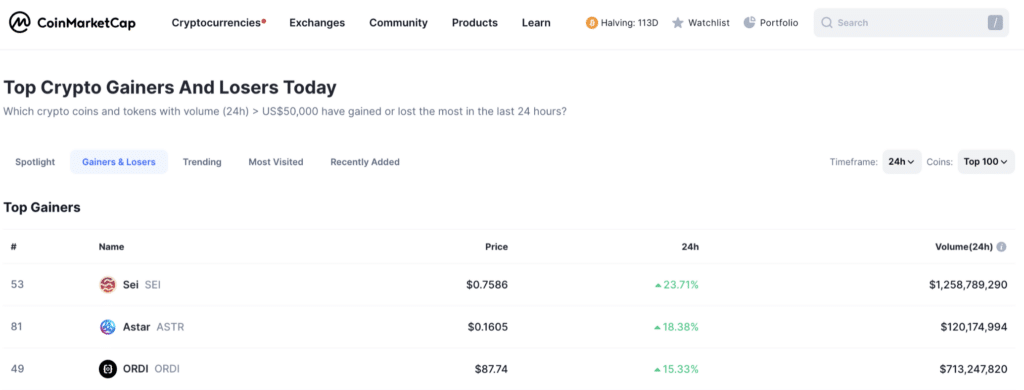Click the Sei coin logo
Screen dimensions: 1024x390
[x=108, y=285]
